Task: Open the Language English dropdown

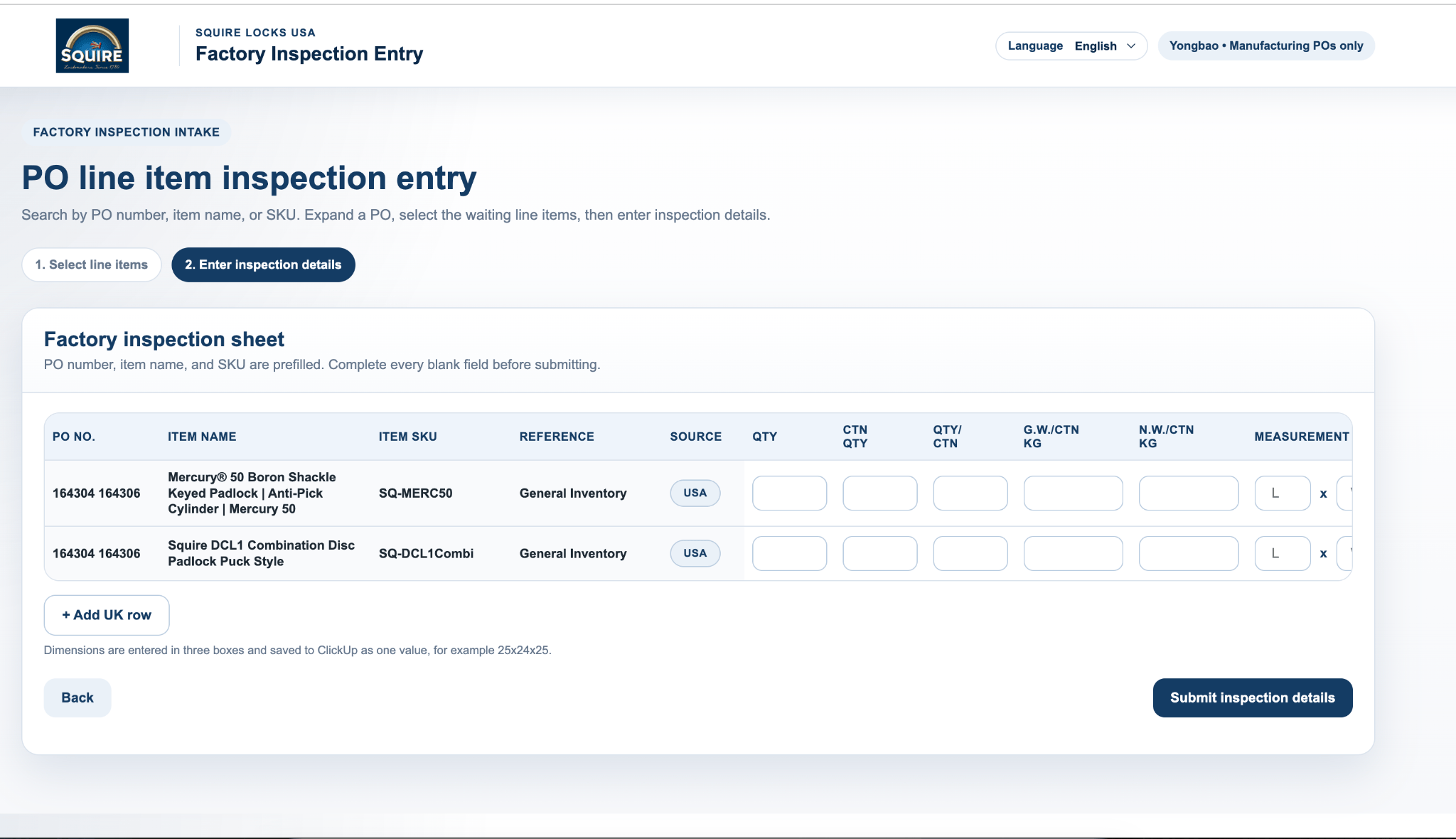Action: pyautogui.click(x=1071, y=46)
